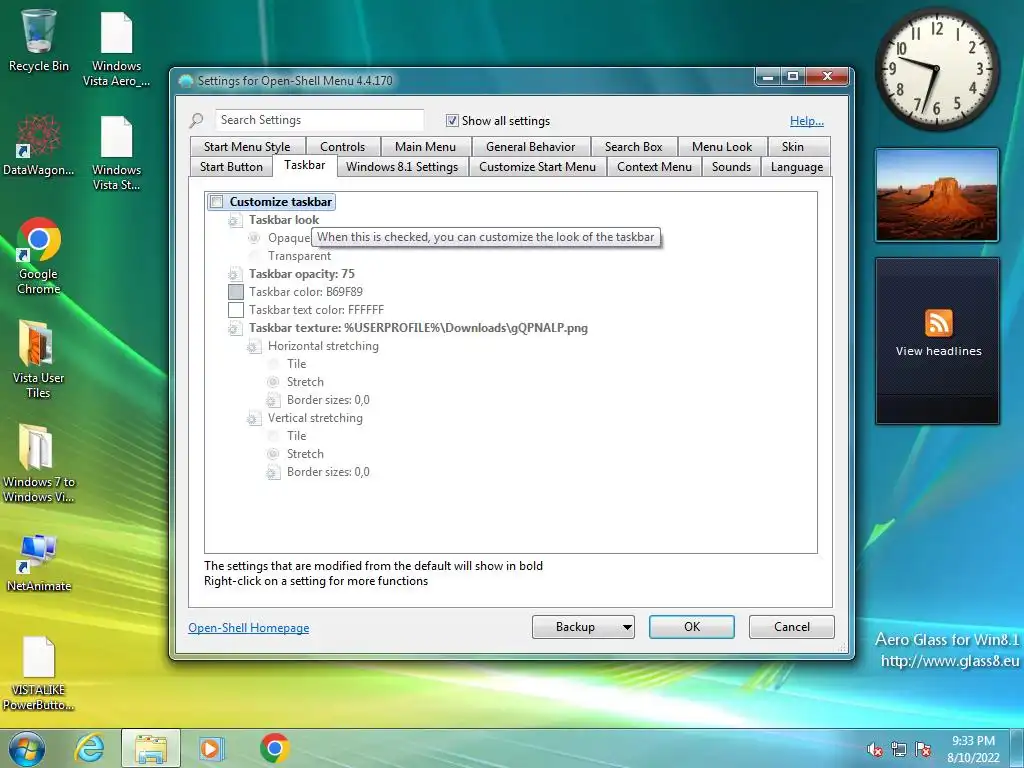Open the Backup button dropdown arrow

tap(626, 627)
